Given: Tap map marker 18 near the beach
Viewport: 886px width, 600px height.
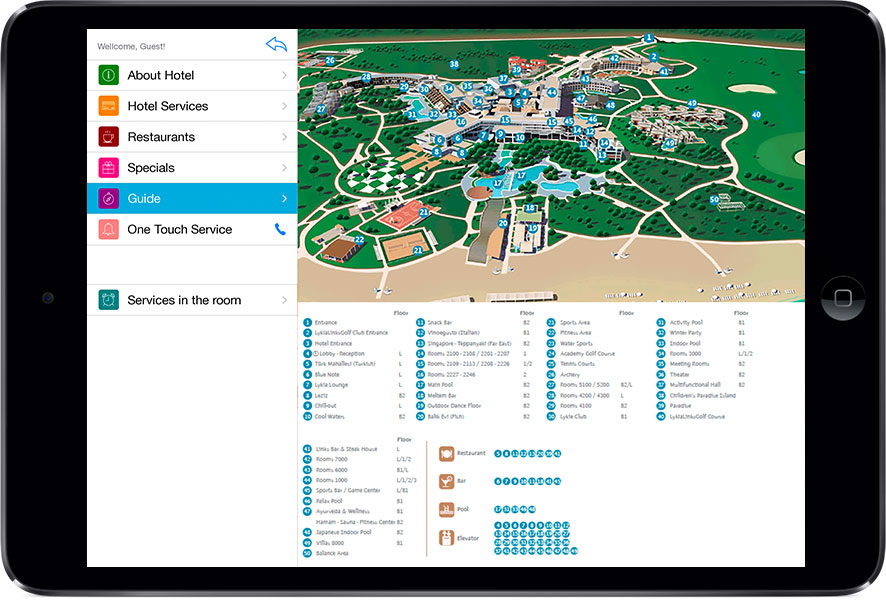Looking at the screenshot, I should pos(529,208).
